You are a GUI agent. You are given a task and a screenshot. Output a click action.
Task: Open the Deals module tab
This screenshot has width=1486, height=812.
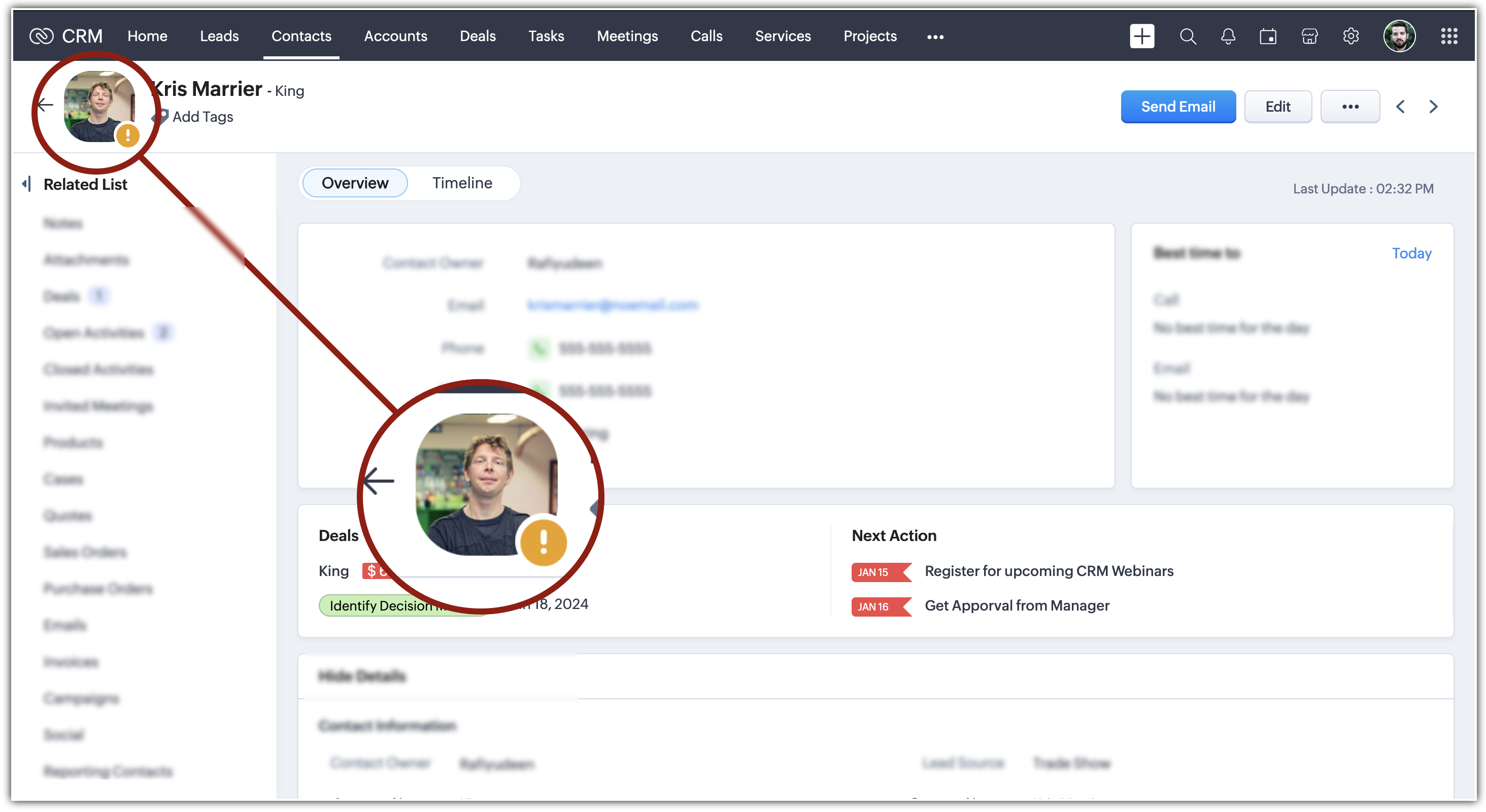(x=478, y=37)
